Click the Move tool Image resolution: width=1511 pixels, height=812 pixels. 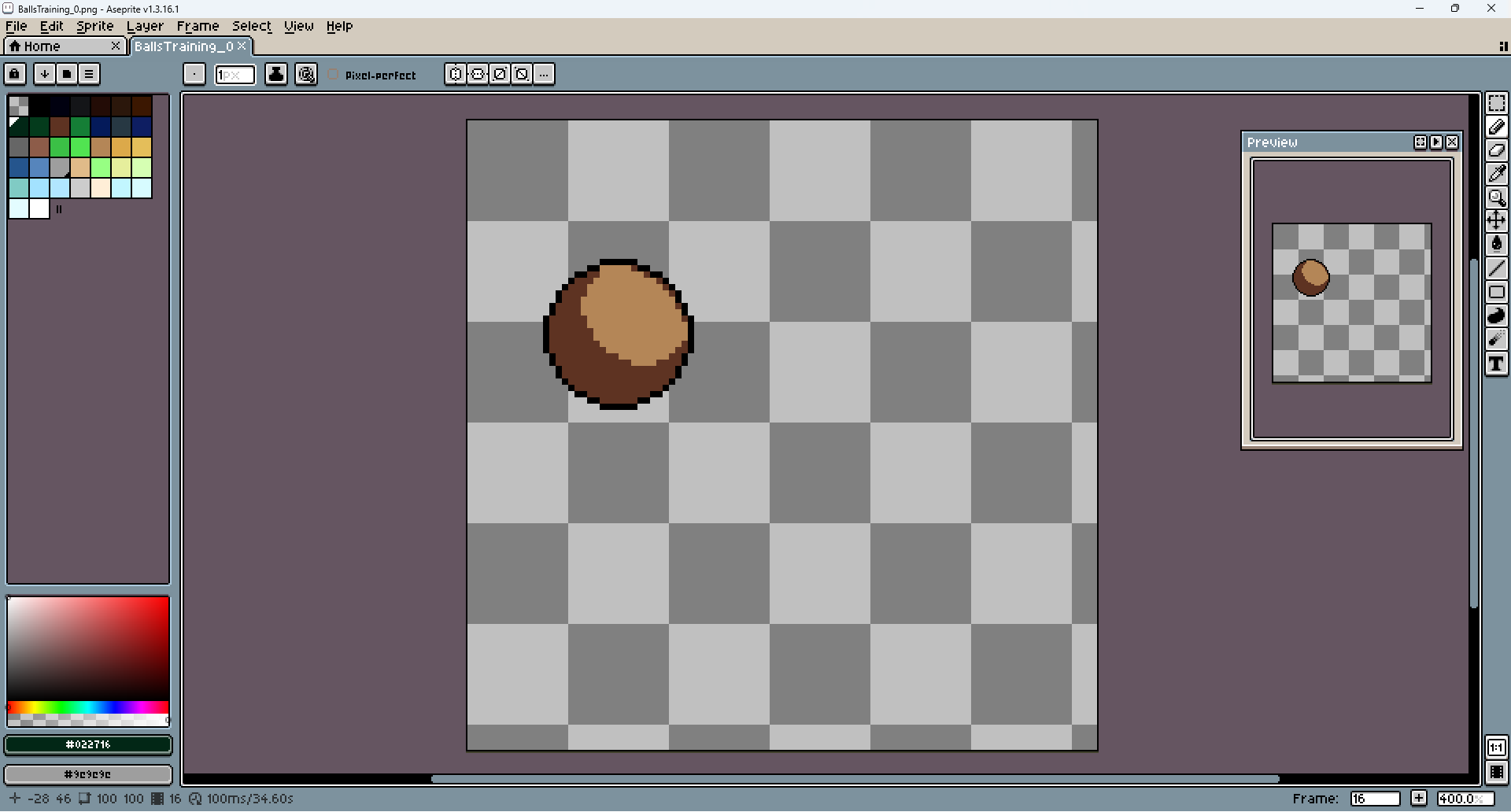1496,220
